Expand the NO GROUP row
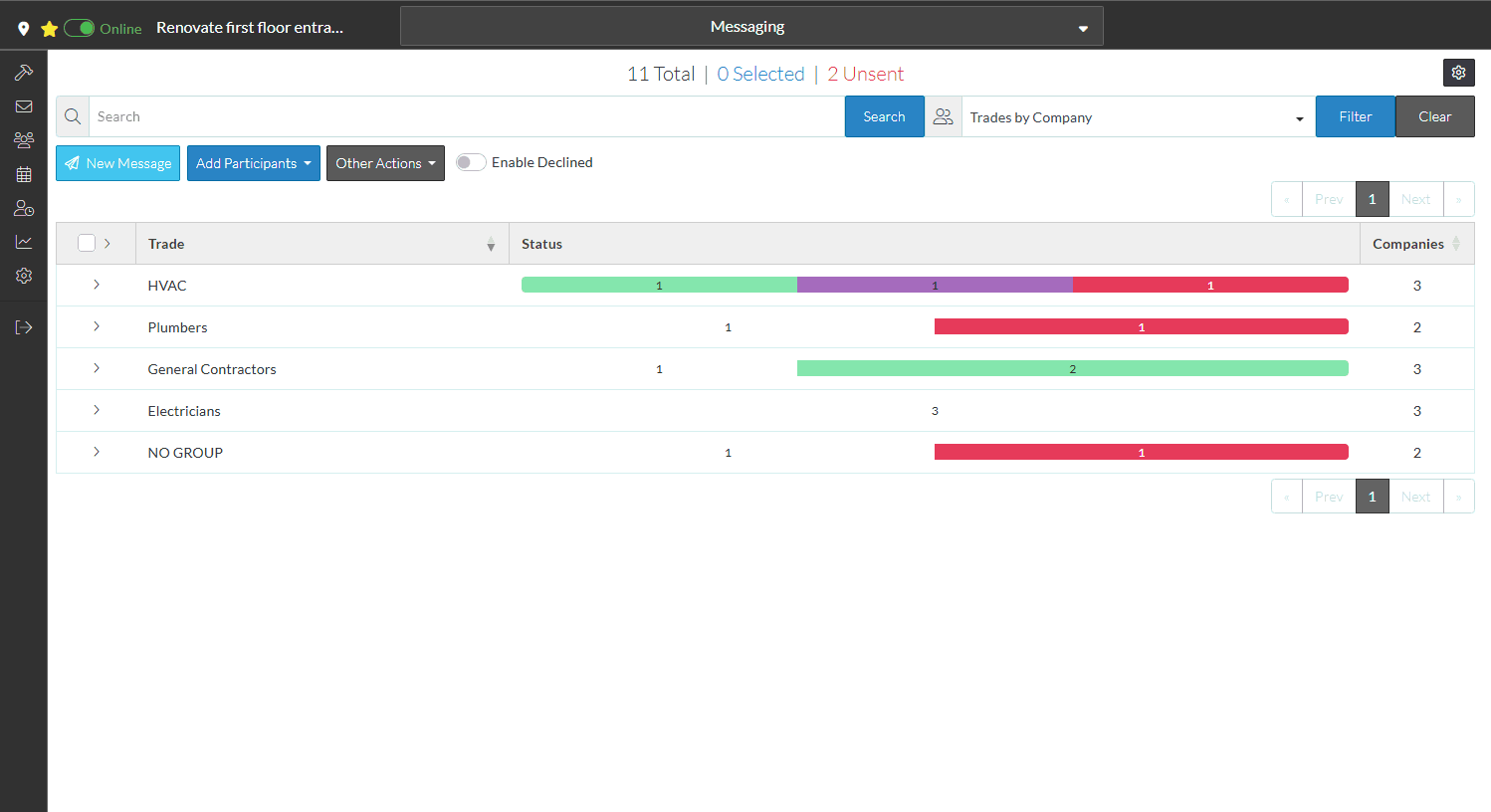Image resolution: width=1491 pixels, height=812 pixels. click(97, 452)
